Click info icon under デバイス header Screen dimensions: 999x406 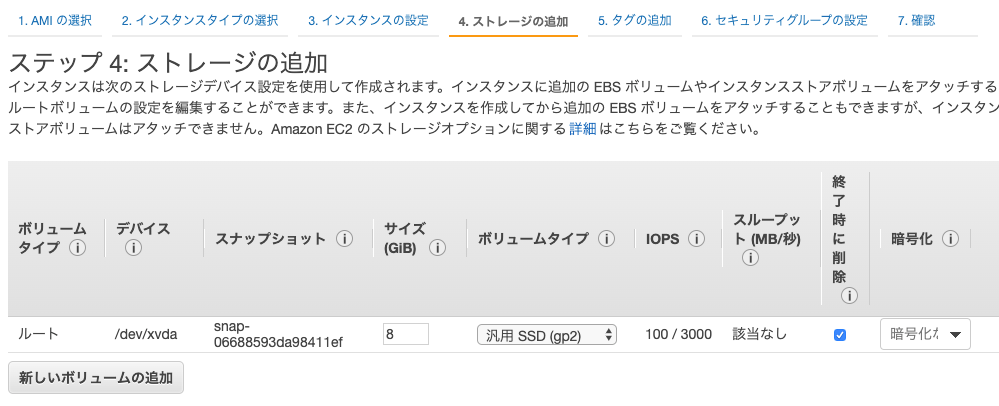(x=133, y=248)
